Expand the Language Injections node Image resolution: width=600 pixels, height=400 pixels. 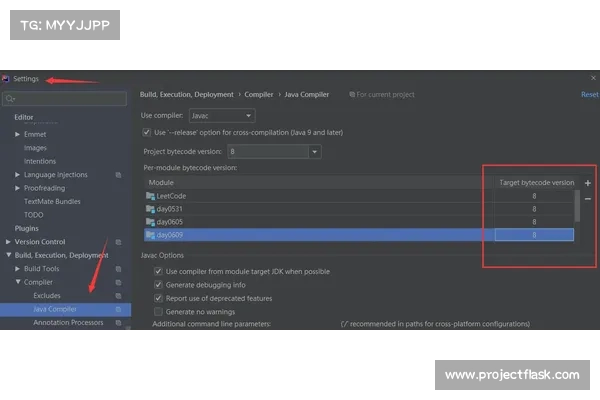17,175
